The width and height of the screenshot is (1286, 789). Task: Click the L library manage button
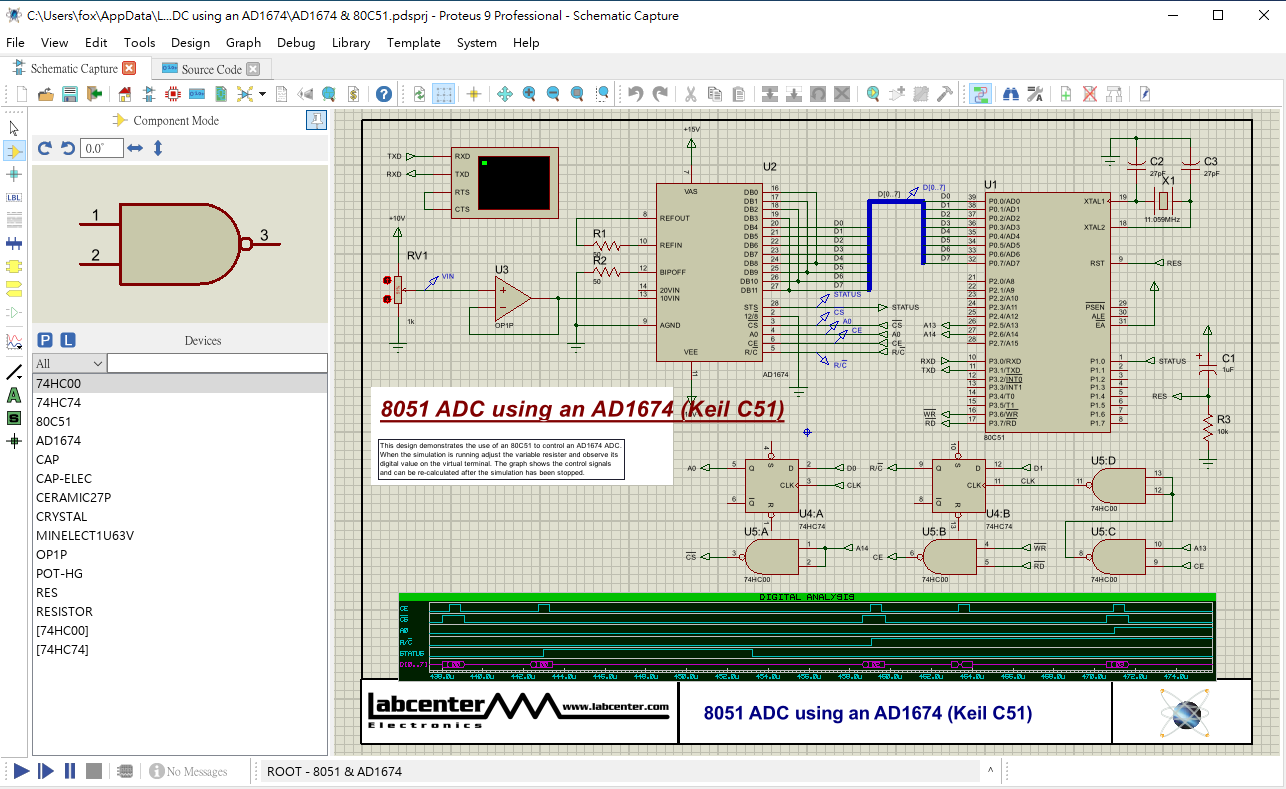(x=67, y=340)
